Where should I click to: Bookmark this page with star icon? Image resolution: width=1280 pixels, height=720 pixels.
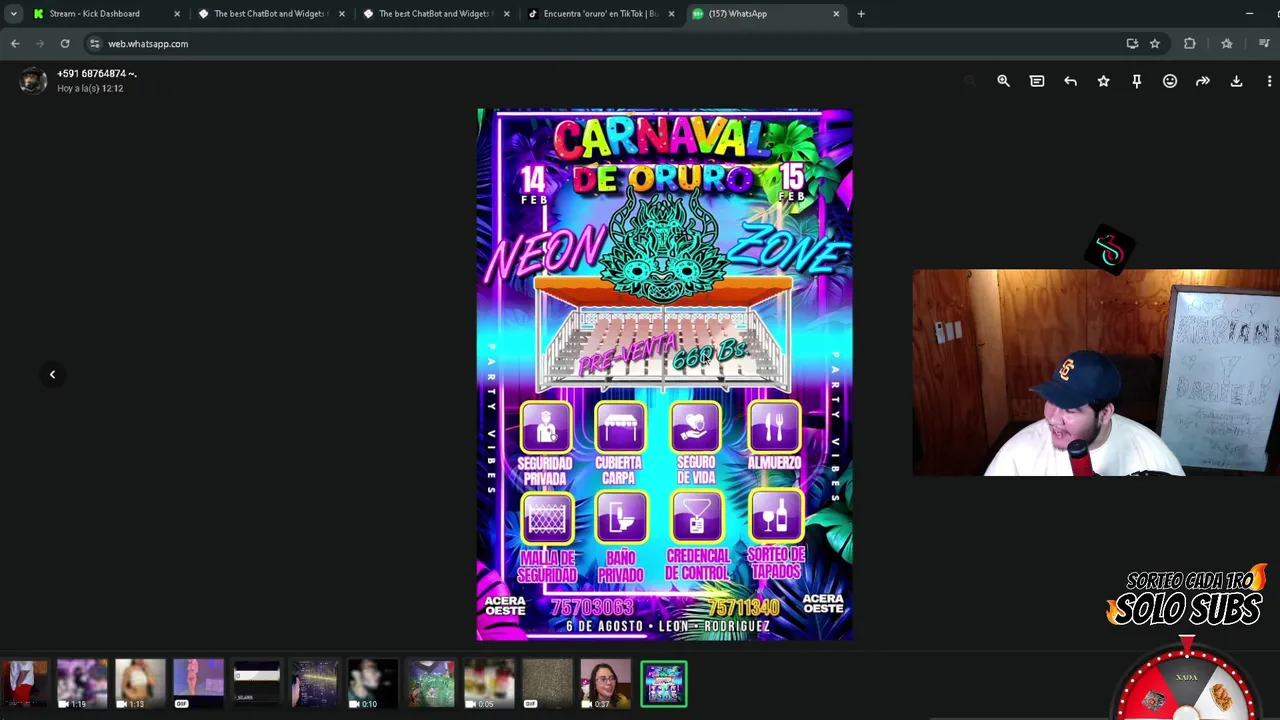pos(1155,43)
